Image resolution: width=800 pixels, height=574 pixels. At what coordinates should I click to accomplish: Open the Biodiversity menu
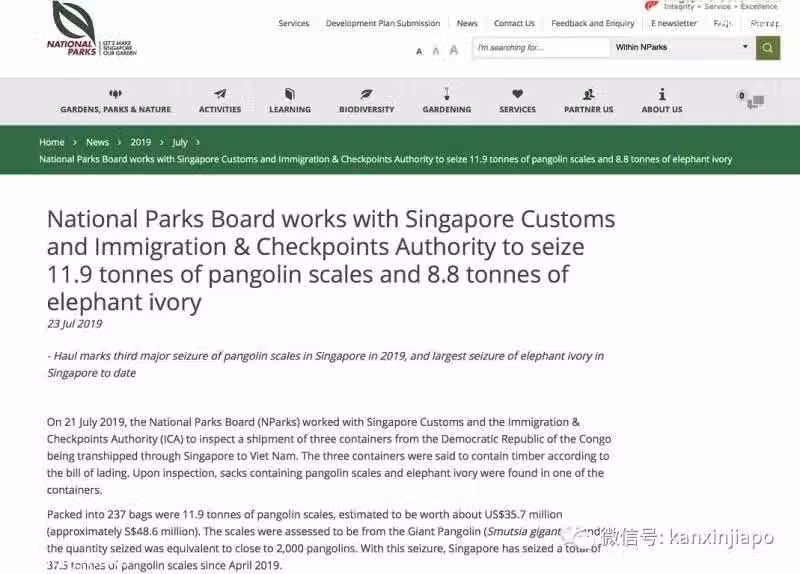pos(366,109)
